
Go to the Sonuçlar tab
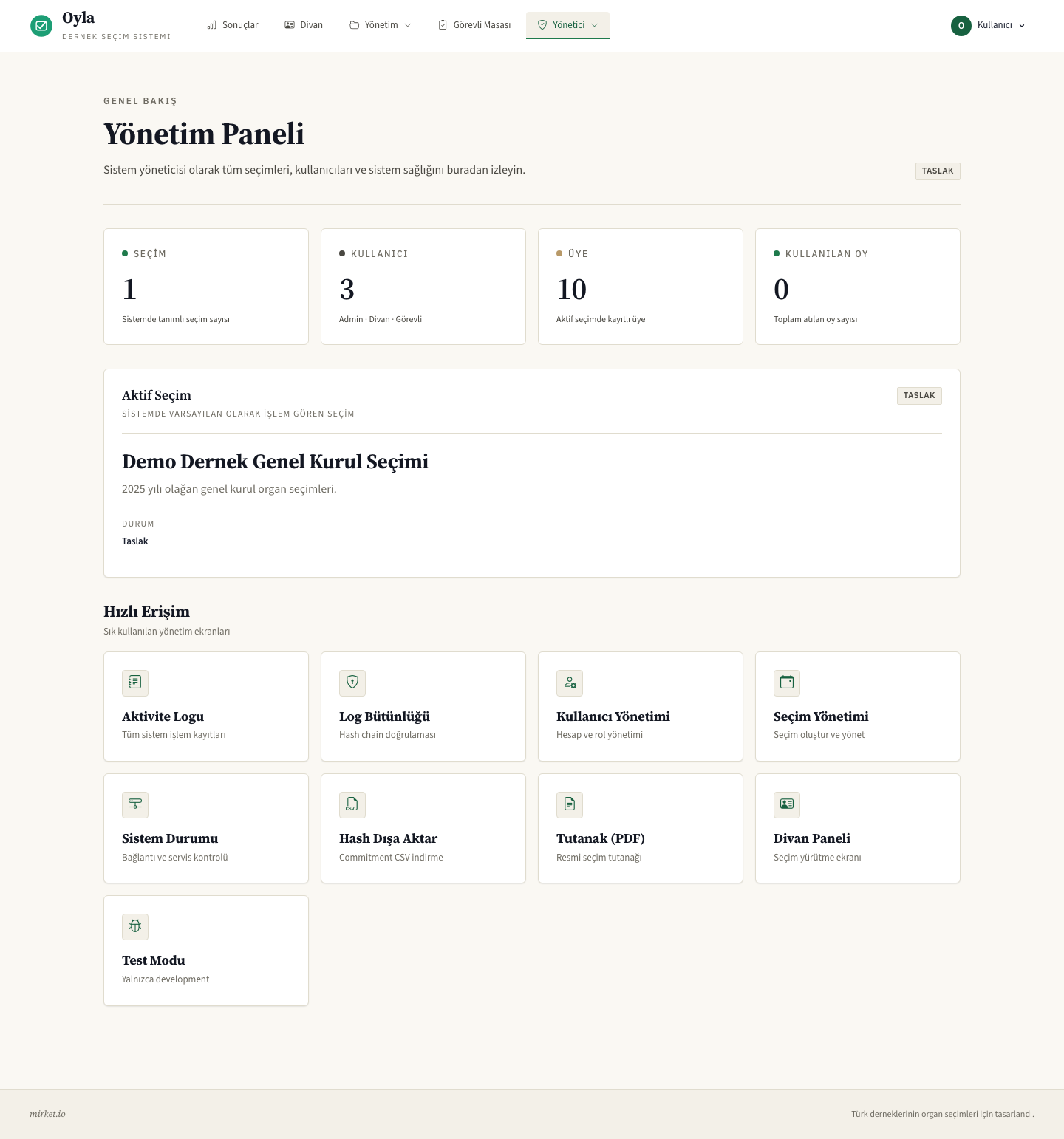click(233, 25)
